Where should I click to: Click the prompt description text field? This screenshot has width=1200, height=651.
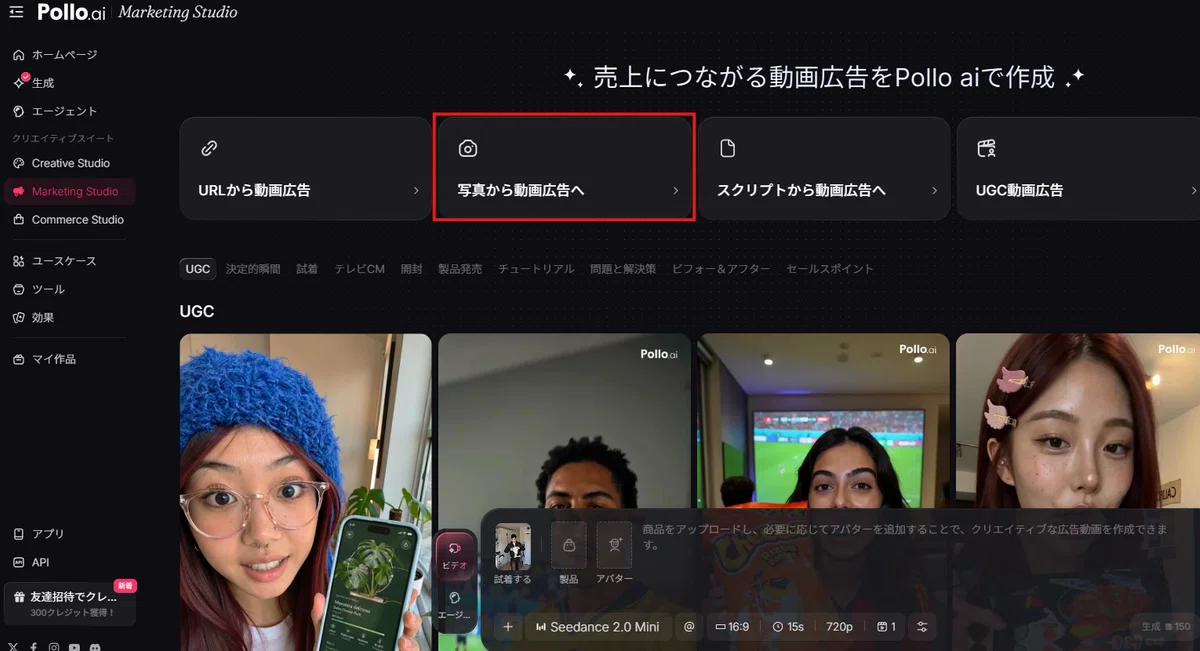pos(905,537)
